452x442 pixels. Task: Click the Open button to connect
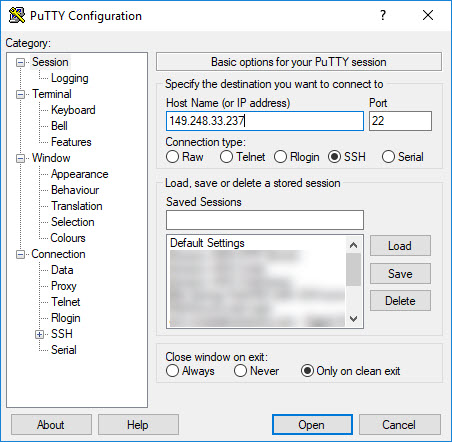coord(312,425)
